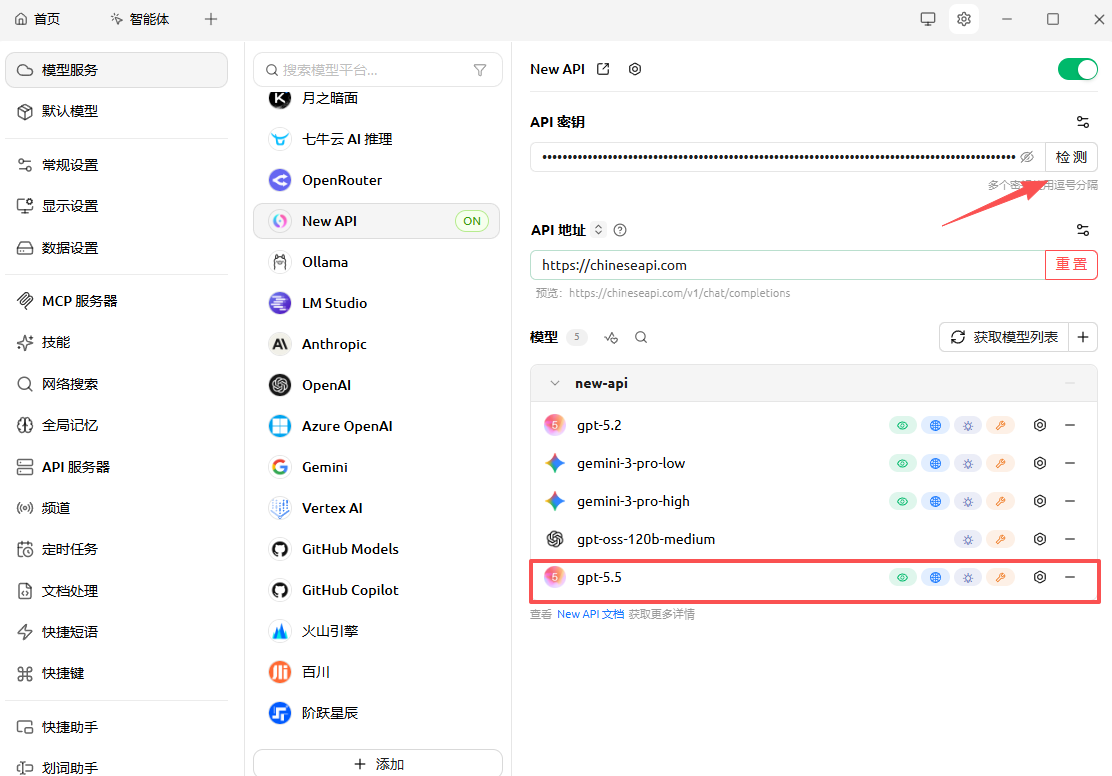Run model health check icon
Screen dimensions: 1112x776
(x=611, y=337)
